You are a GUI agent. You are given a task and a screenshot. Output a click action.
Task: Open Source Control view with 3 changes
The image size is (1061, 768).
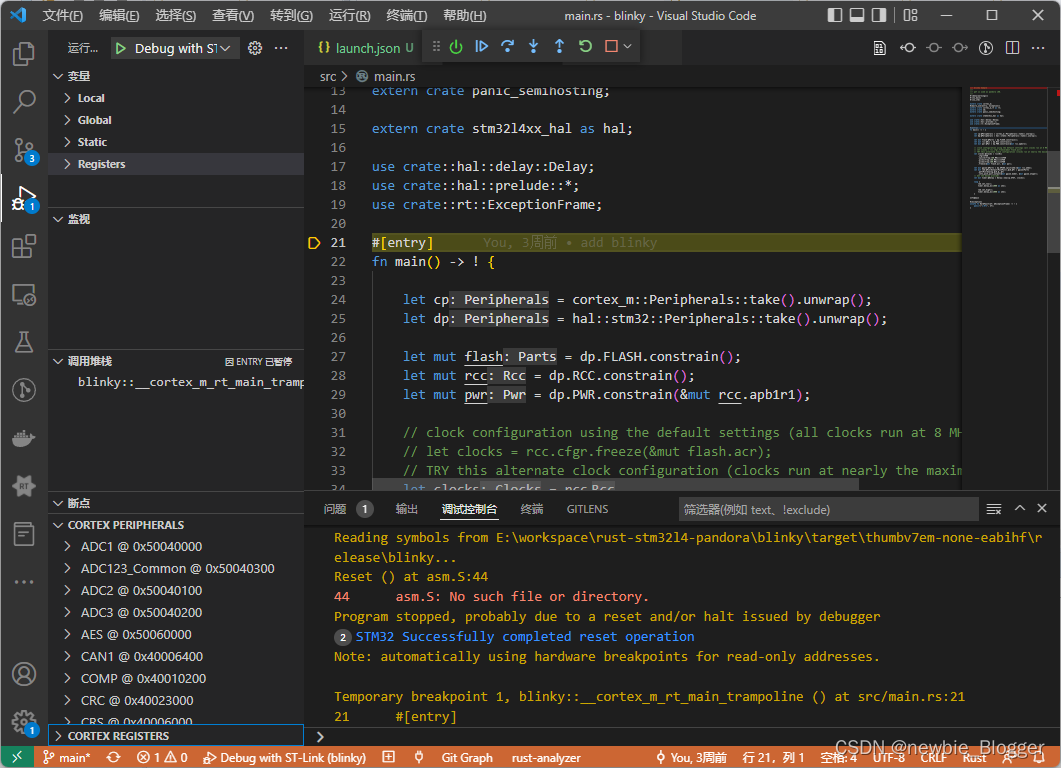point(24,150)
